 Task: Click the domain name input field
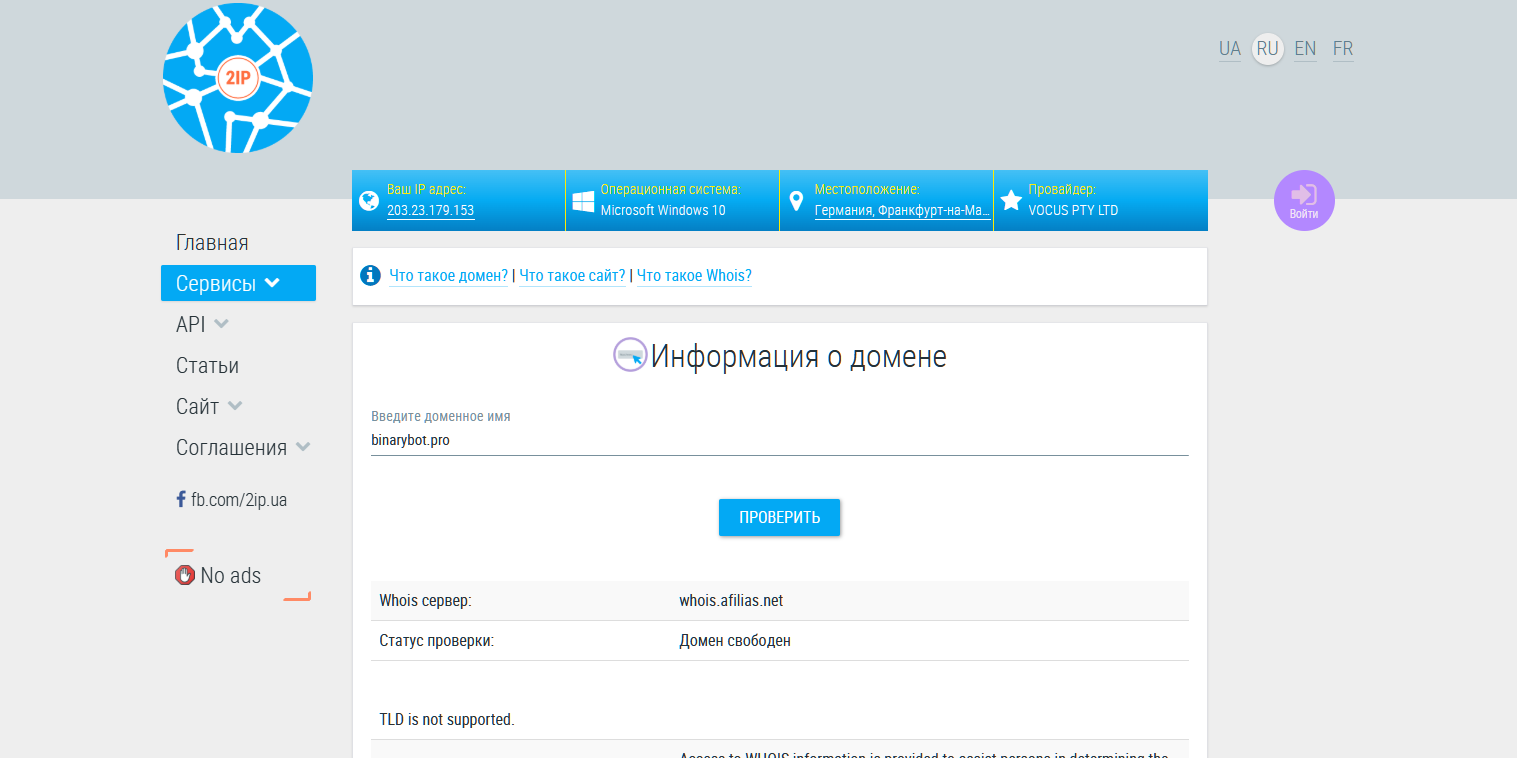(779, 440)
